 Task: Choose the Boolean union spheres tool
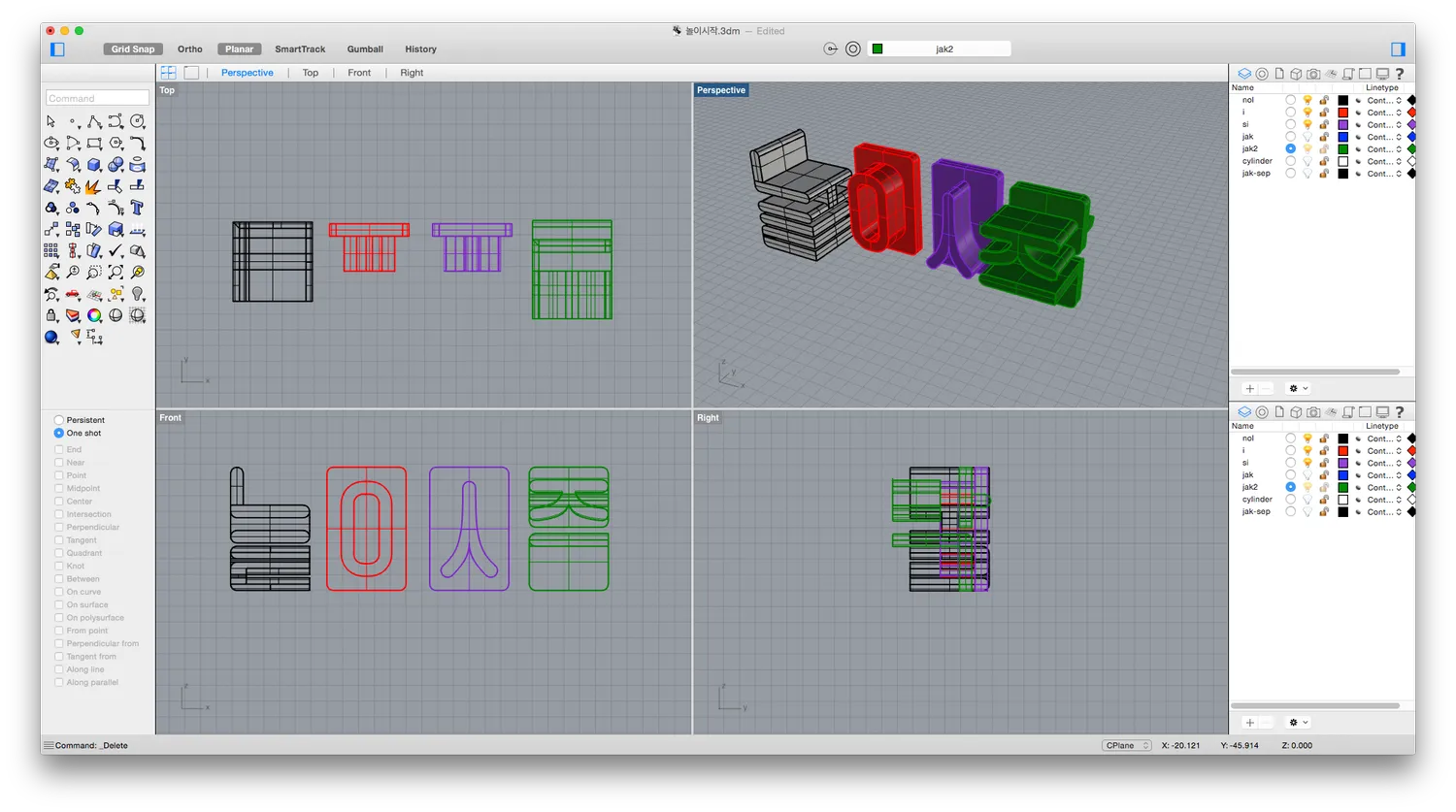(116, 164)
